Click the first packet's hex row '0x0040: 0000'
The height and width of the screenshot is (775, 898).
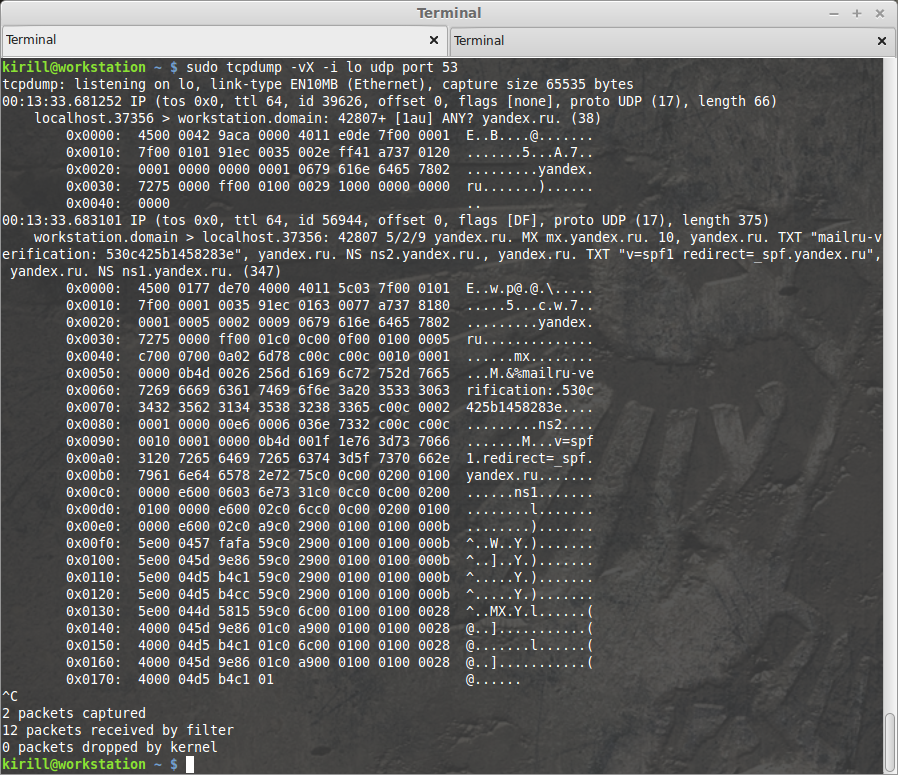[275, 204]
